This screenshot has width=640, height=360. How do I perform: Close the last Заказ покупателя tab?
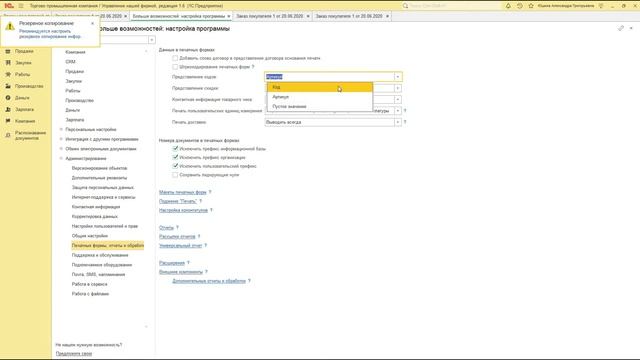pyautogui.click(x=387, y=16)
